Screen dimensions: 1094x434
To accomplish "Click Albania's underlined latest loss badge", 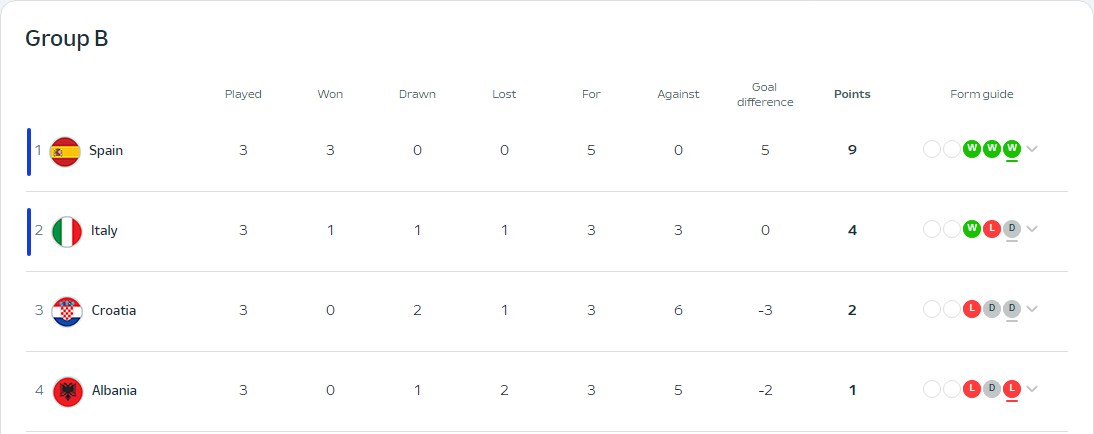I will [1012, 389].
